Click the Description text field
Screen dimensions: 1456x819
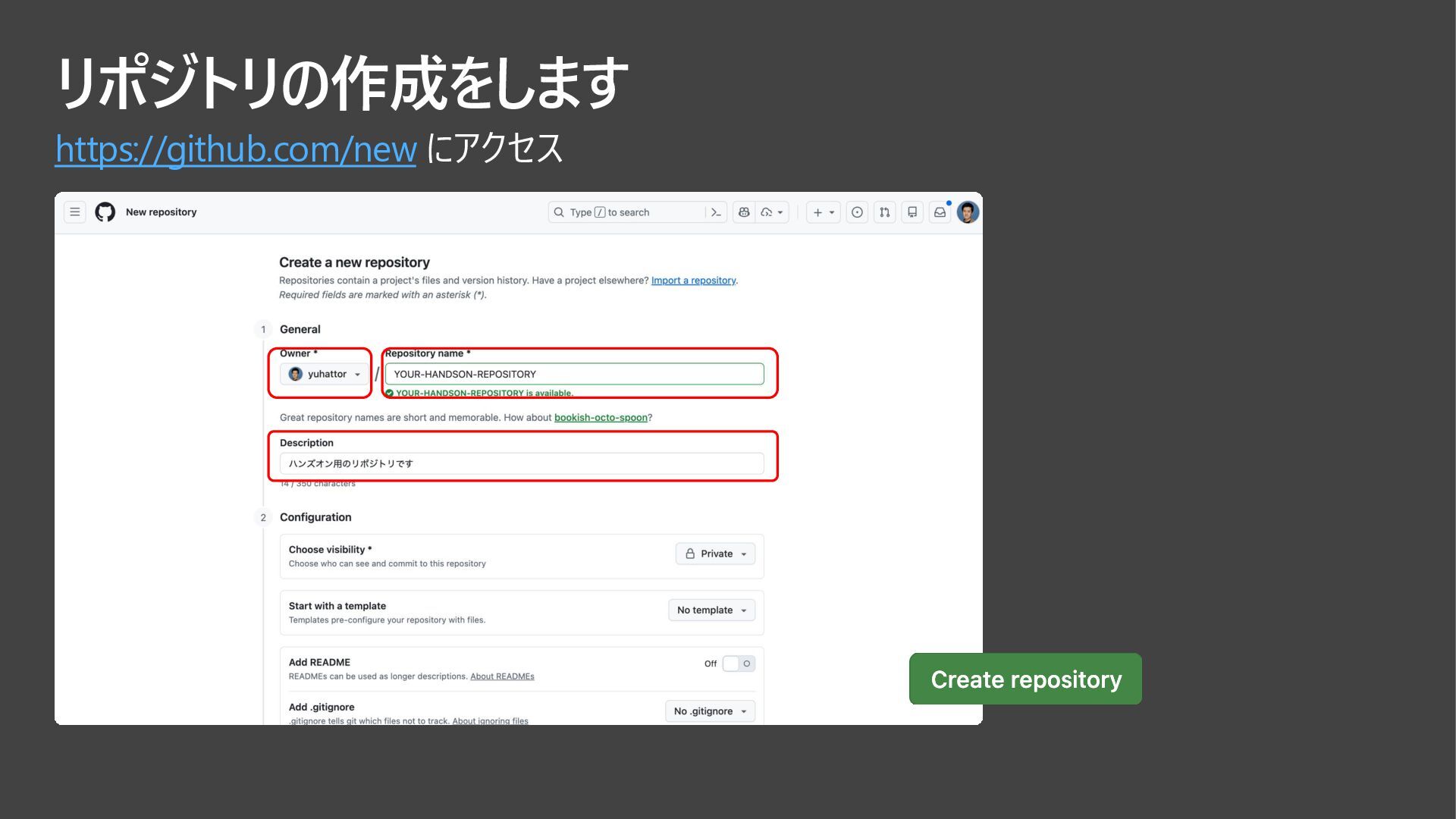click(522, 463)
